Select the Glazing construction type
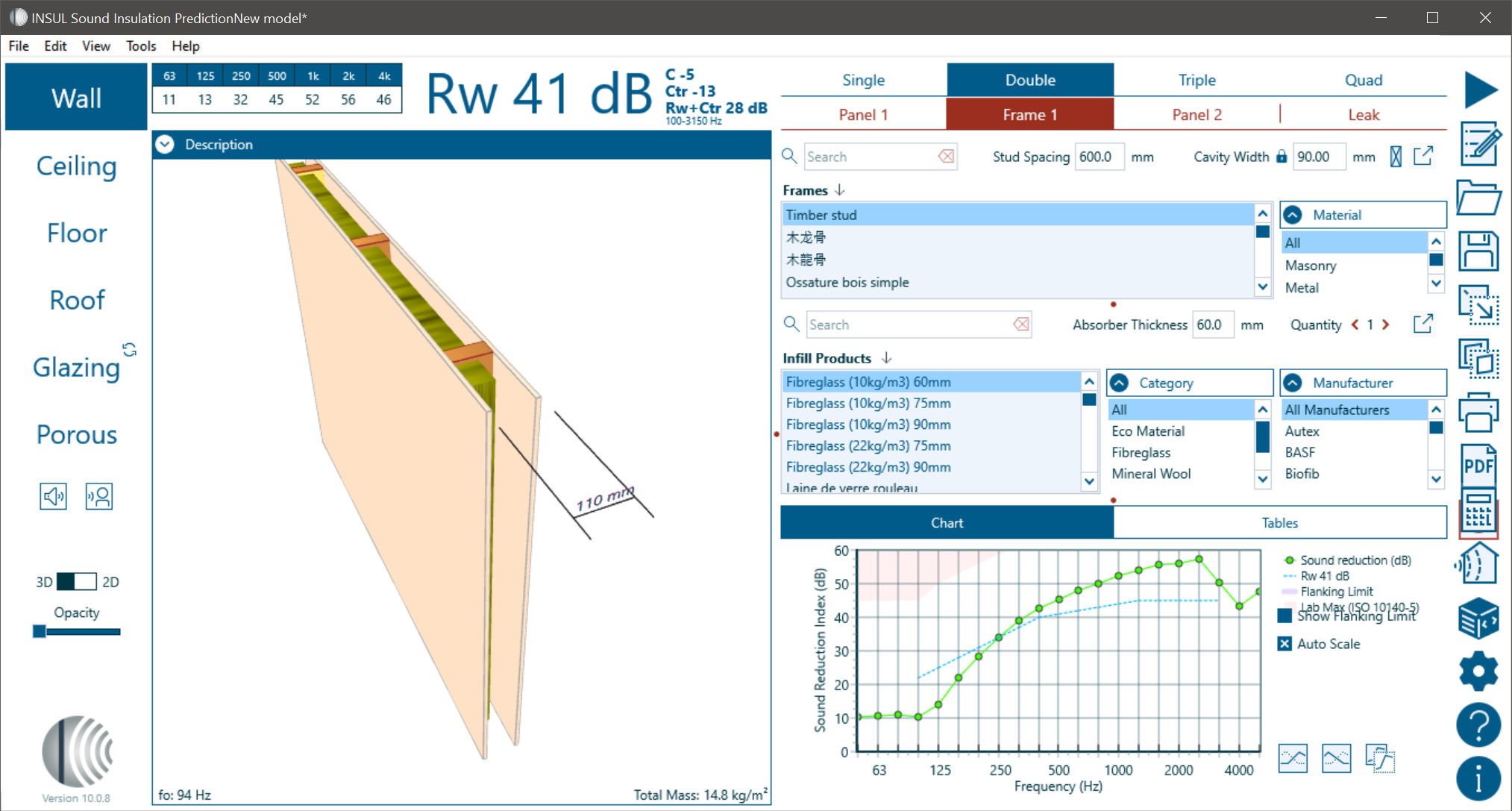 pos(76,367)
